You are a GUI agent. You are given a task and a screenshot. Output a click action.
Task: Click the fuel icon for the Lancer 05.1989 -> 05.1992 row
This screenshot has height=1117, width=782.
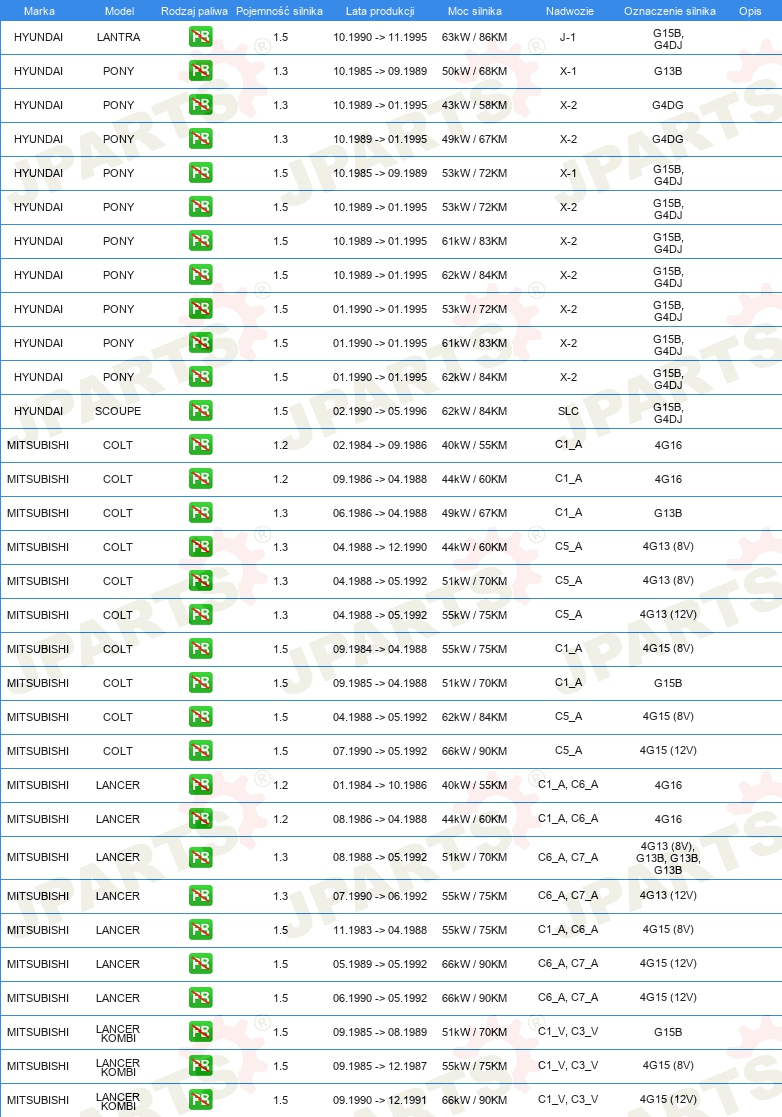[x=201, y=964]
